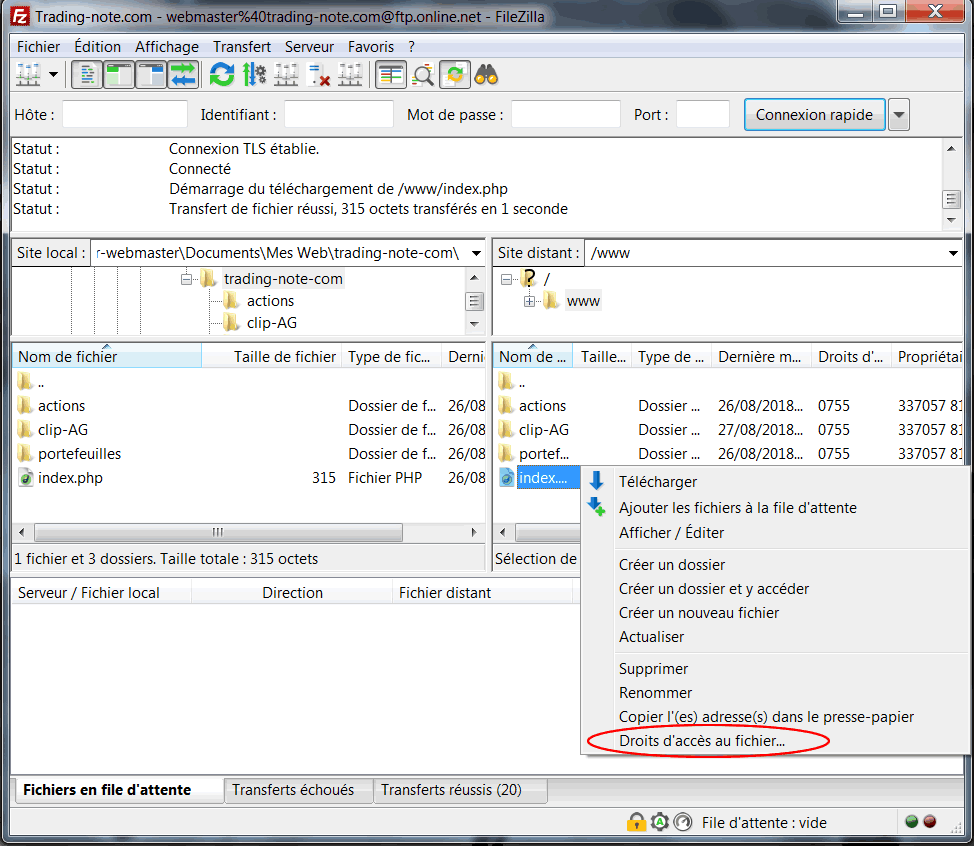Search remote files with binoculars icon

click(486, 75)
